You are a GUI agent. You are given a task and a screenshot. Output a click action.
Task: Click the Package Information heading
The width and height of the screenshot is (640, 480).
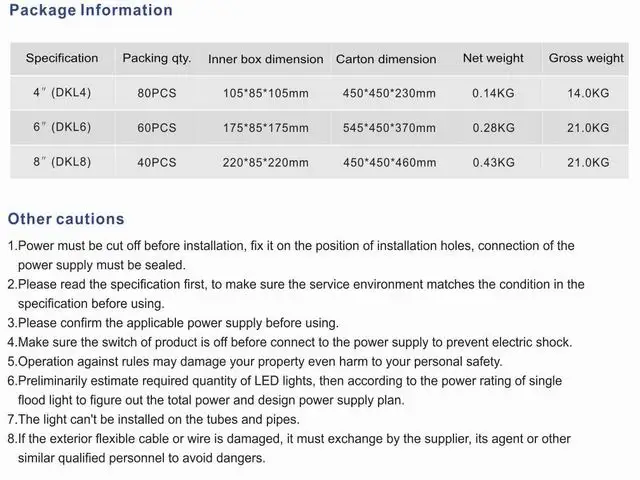[x=91, y=10]
